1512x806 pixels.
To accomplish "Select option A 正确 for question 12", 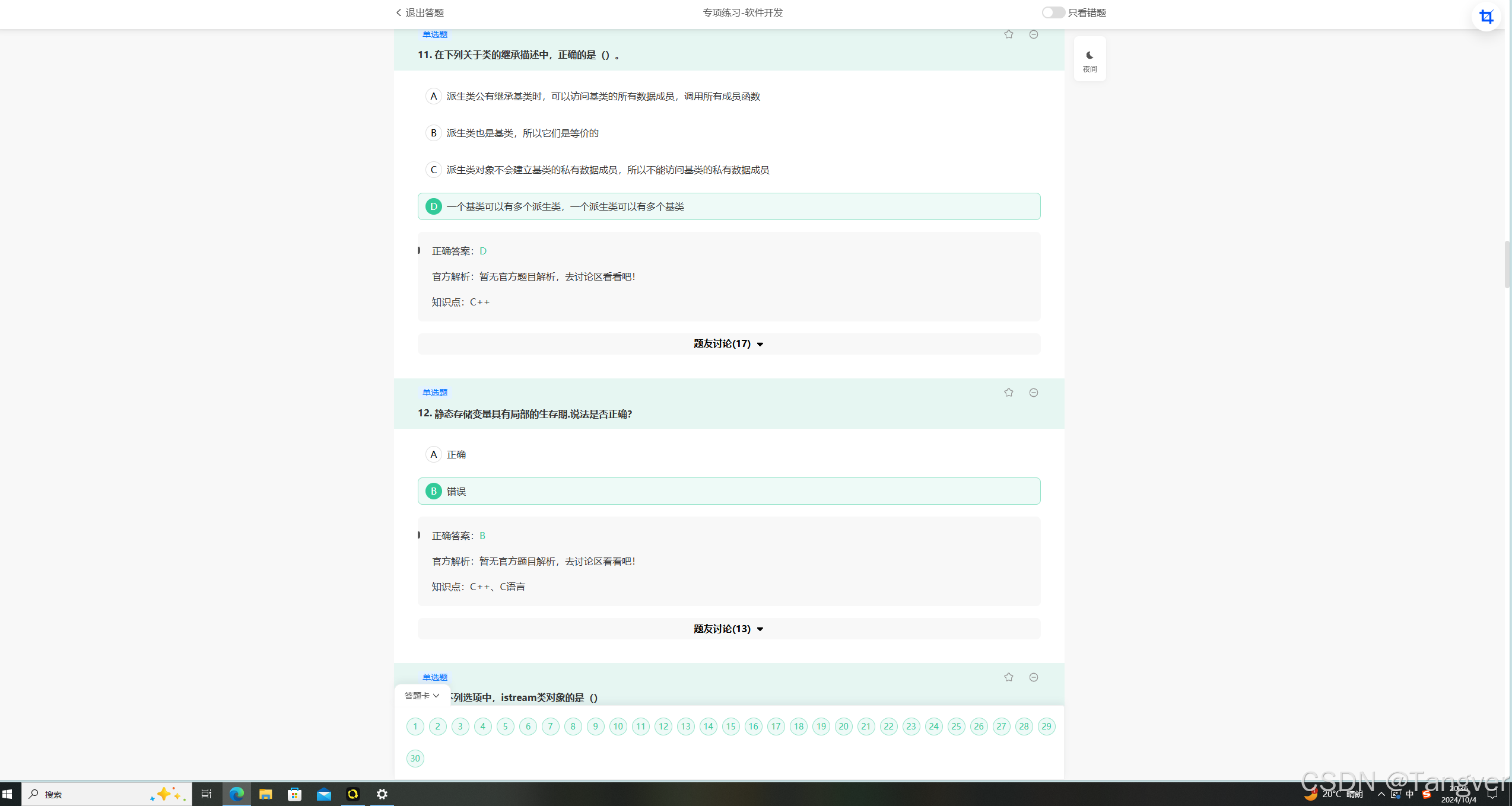I will 729,454.
